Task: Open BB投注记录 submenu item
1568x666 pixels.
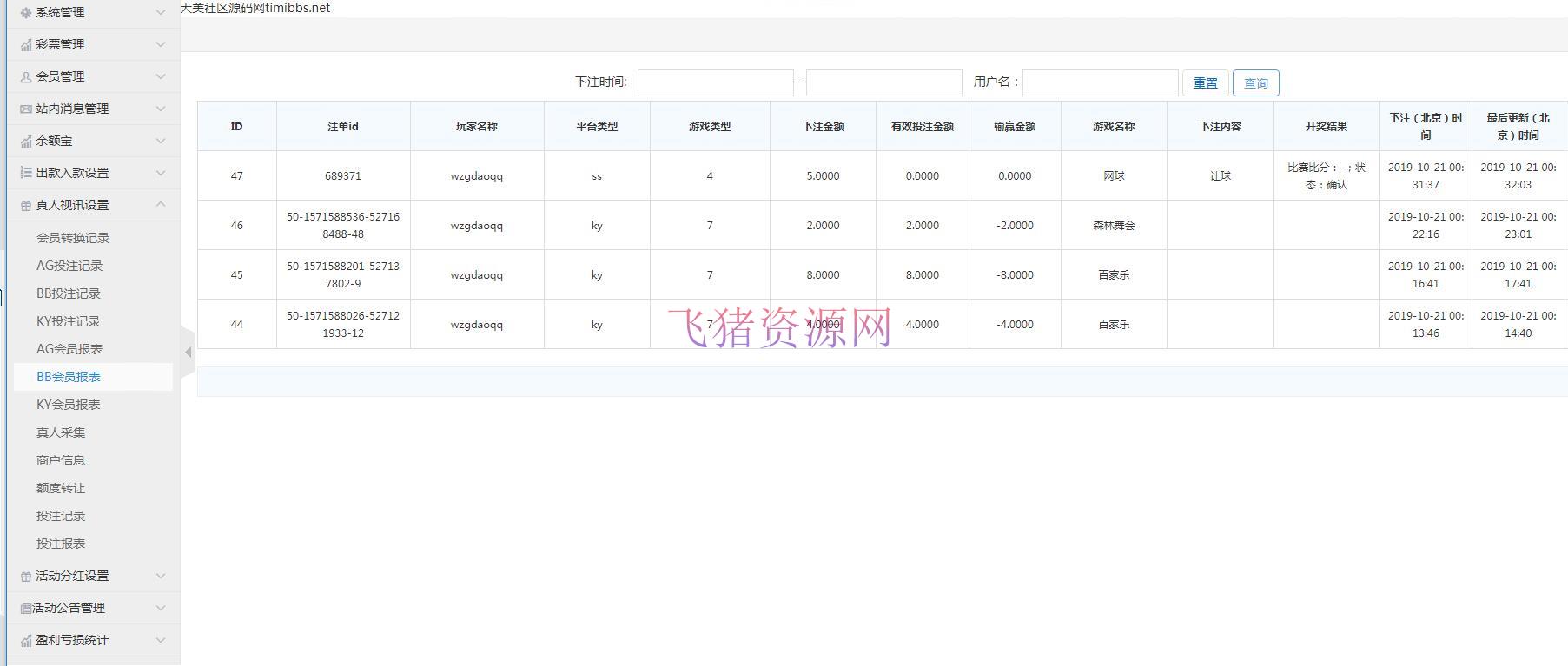Action: pos(69,293)
